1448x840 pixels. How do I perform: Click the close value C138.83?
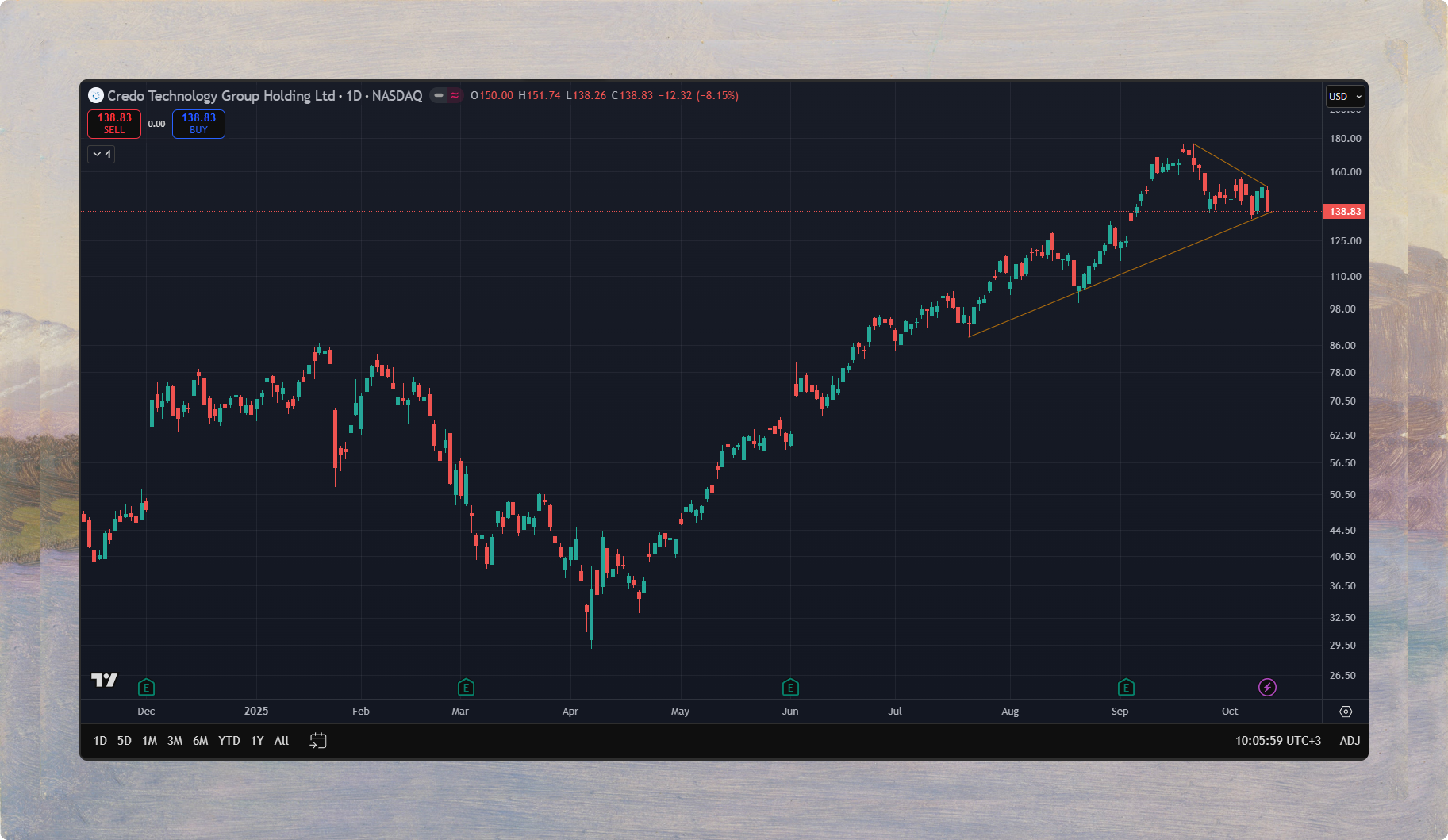(x=632, y=95)
